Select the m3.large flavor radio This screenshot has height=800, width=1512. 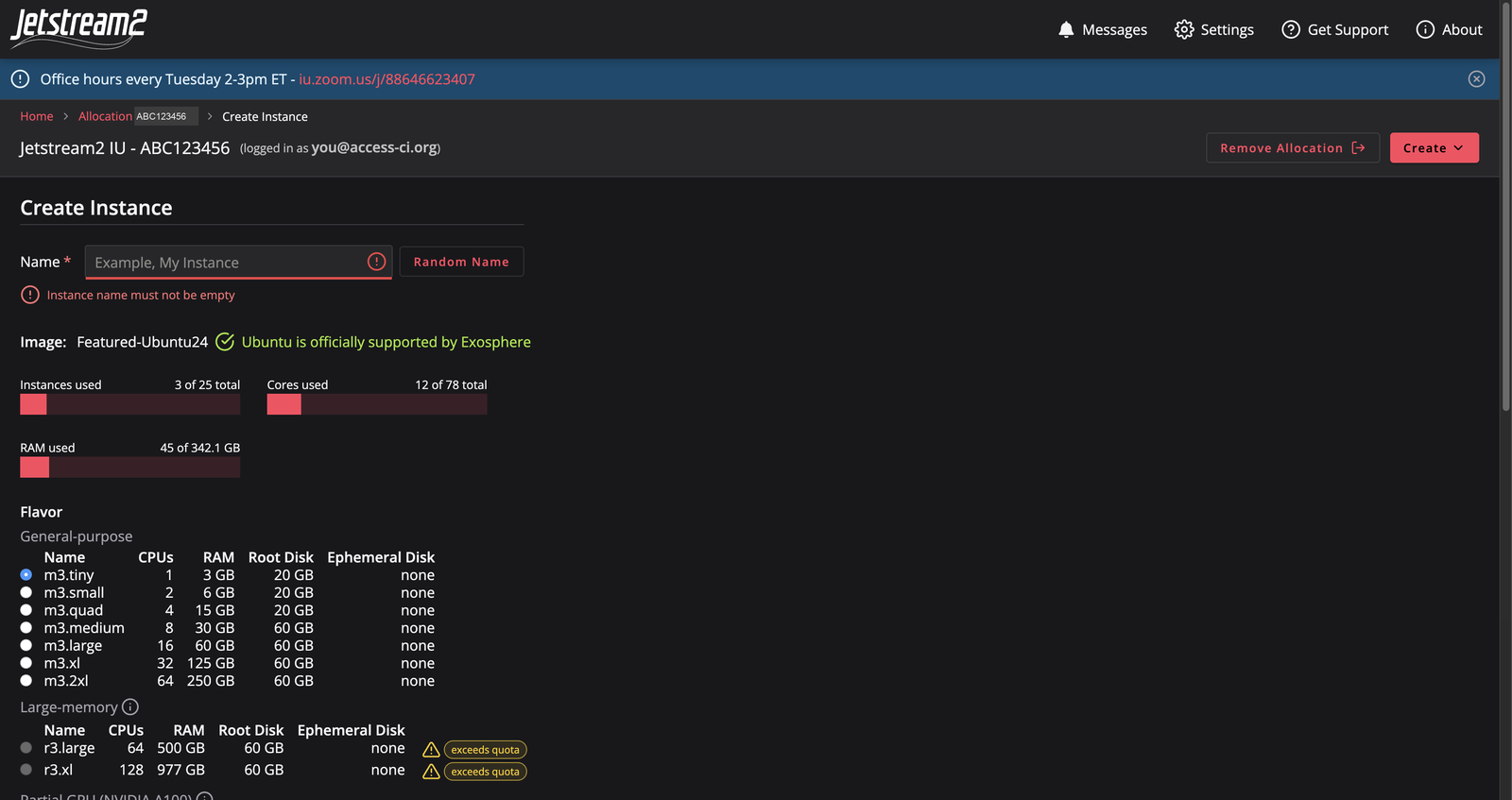point(26,645)
